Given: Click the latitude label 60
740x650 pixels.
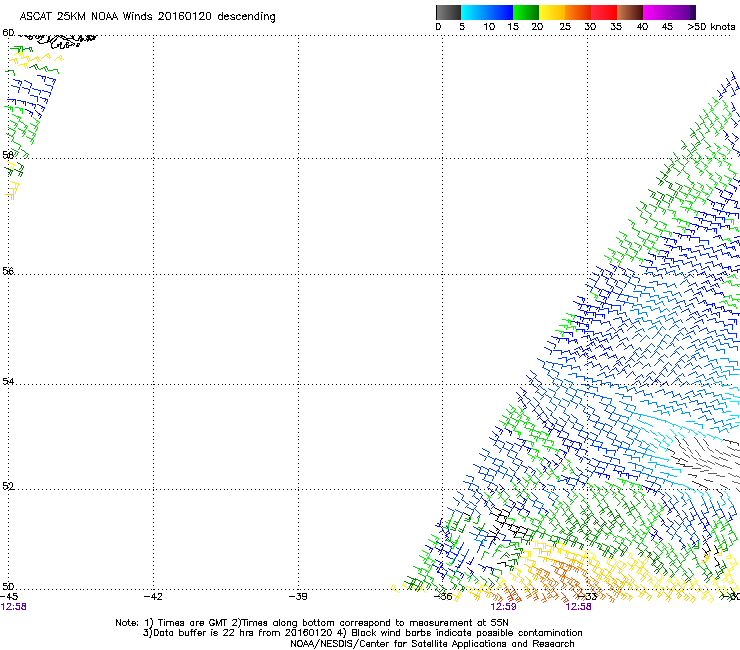Looking at the screenshot, I should pyautogui.click(x=8, y=33).
